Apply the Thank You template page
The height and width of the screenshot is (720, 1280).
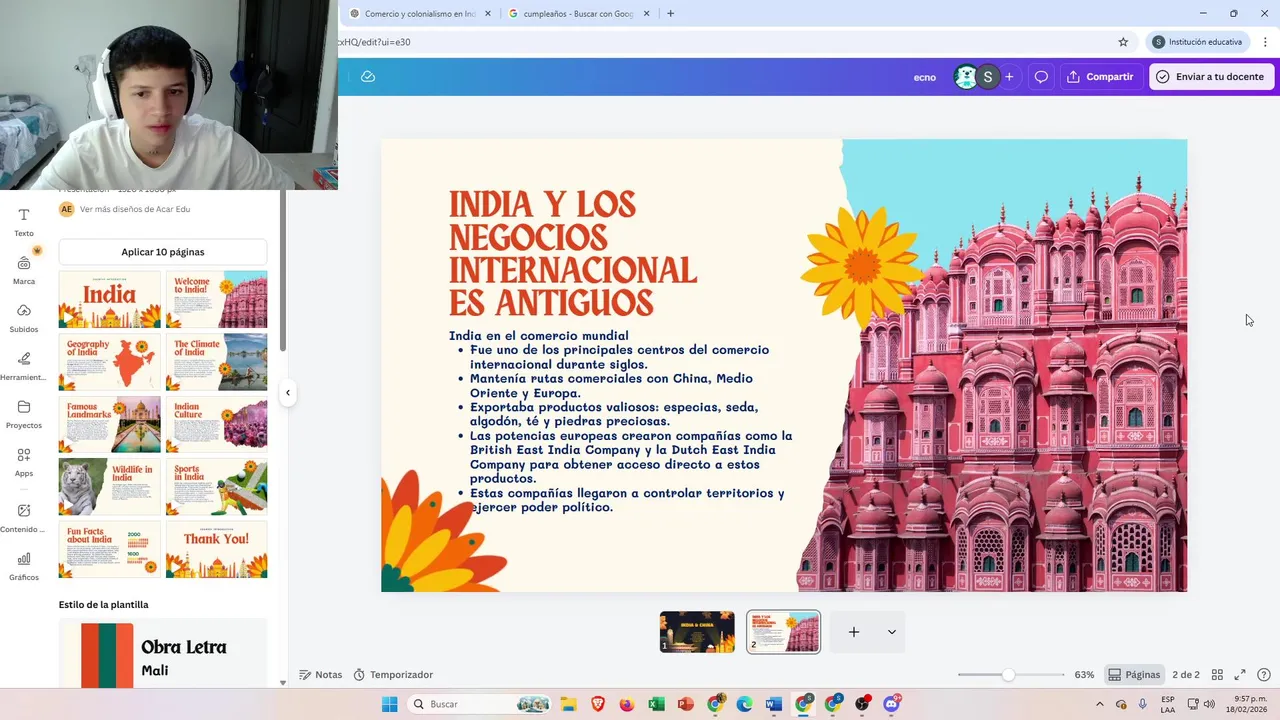[216, 549]
